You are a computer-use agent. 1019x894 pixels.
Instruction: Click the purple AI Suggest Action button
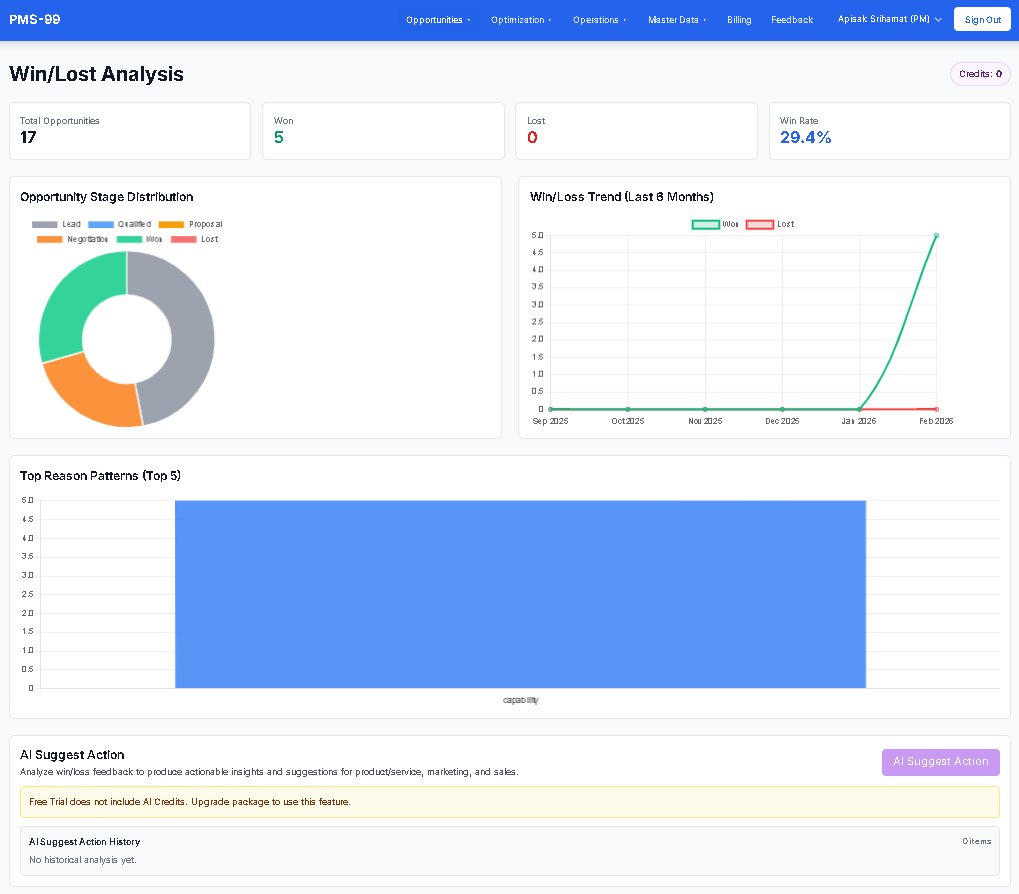[x=940, y=762]
